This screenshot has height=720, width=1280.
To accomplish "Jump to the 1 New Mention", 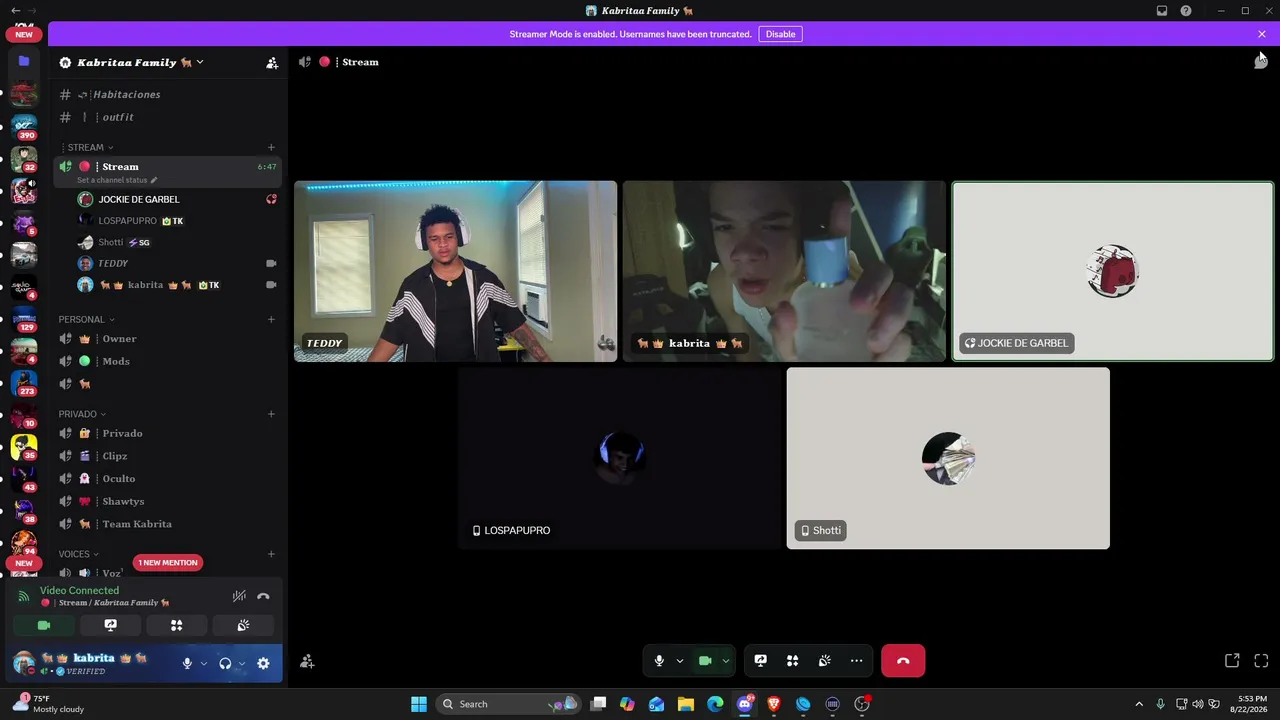I will [168, 562].
